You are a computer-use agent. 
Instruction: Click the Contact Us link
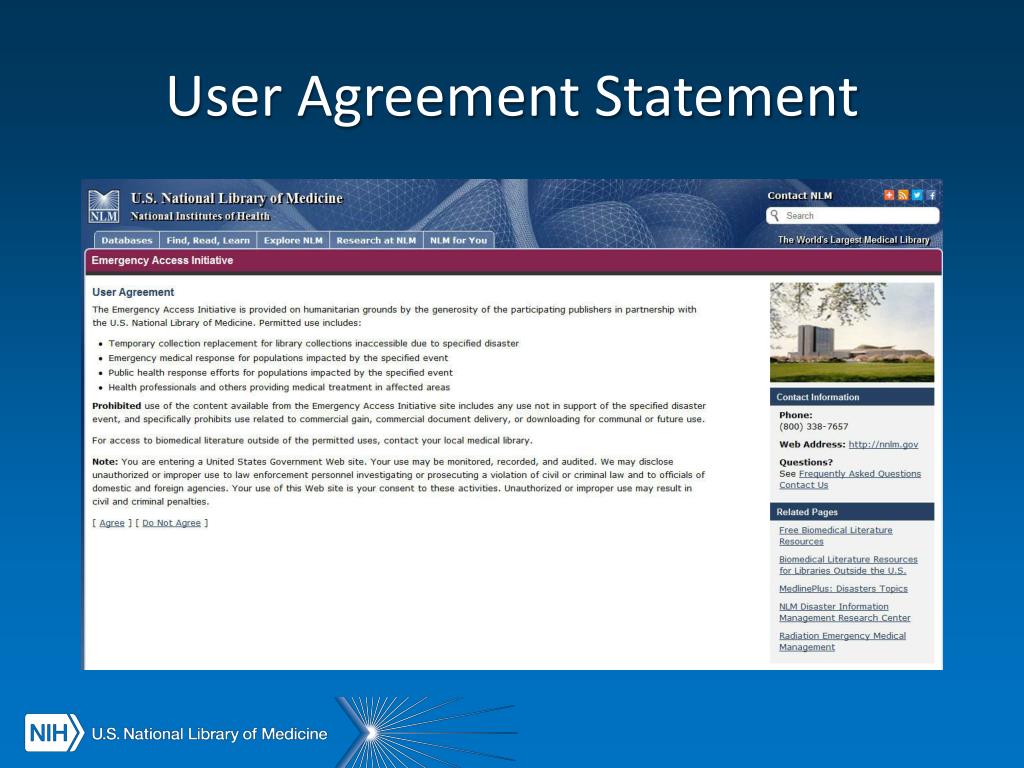point(803,485)
